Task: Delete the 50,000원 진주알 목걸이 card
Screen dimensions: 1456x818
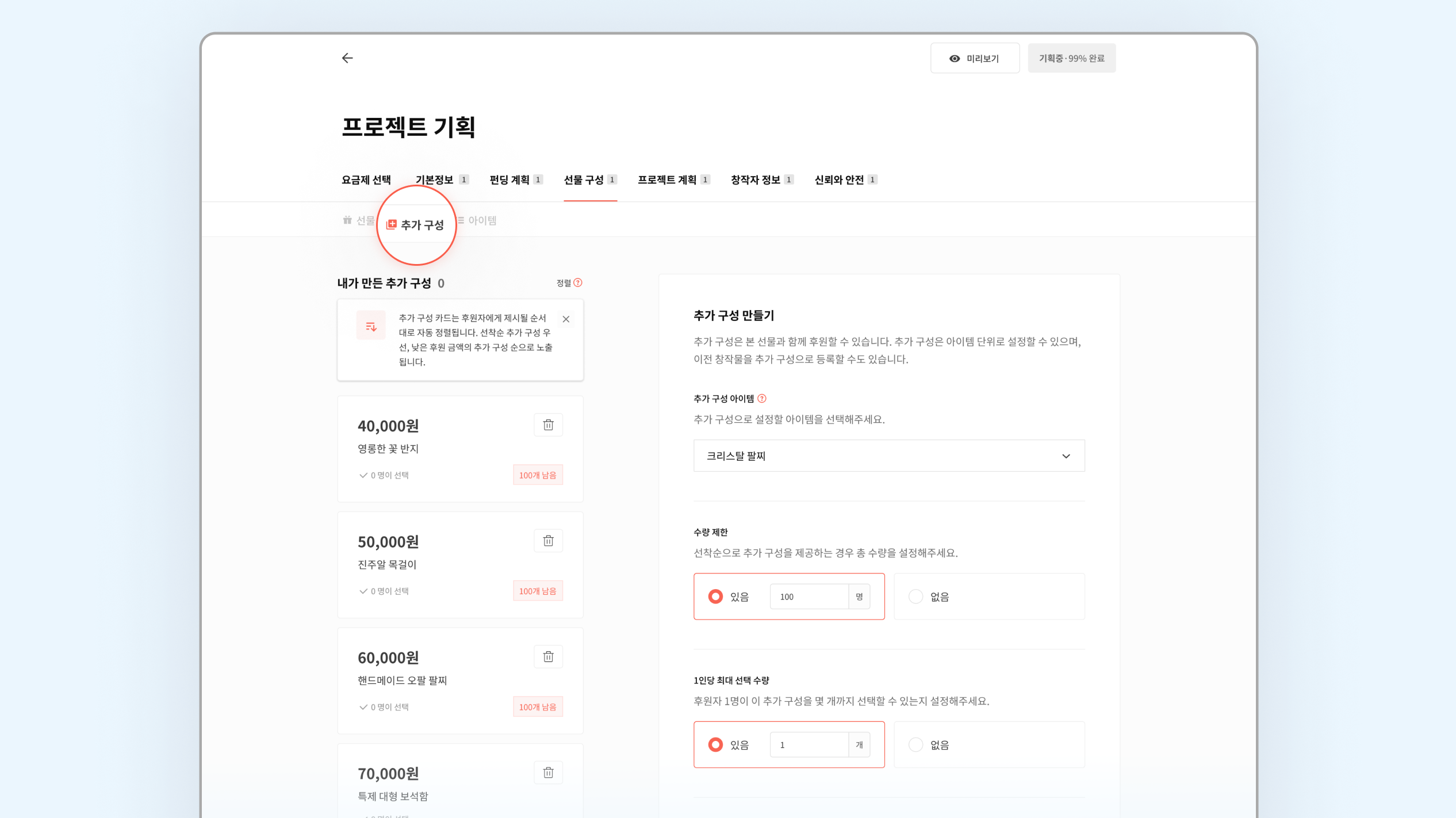Action: pos(548,541)
